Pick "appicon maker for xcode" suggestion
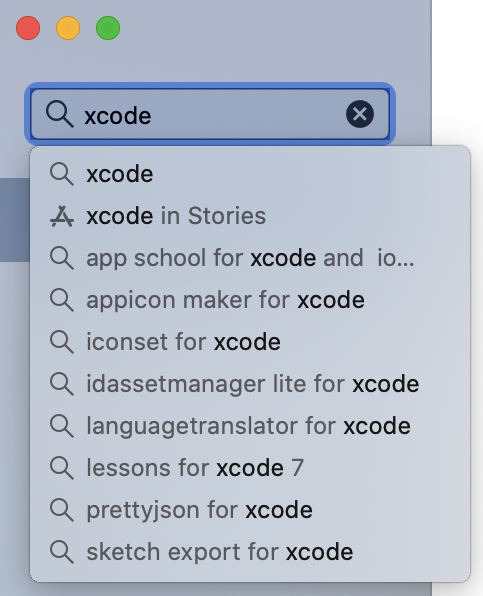Screen dimensions: 483x596 250,300
